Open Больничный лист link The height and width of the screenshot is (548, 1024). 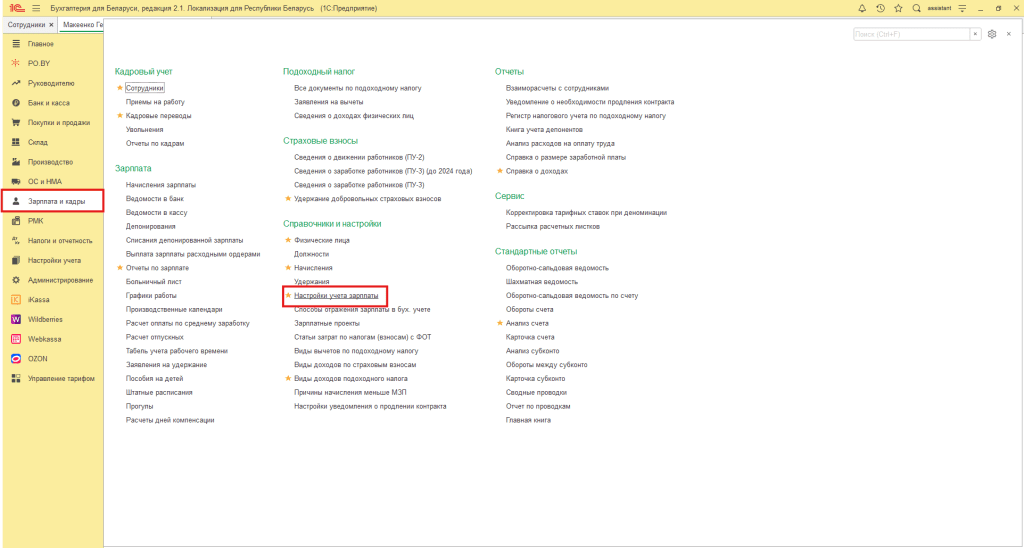tap(154, 282)
